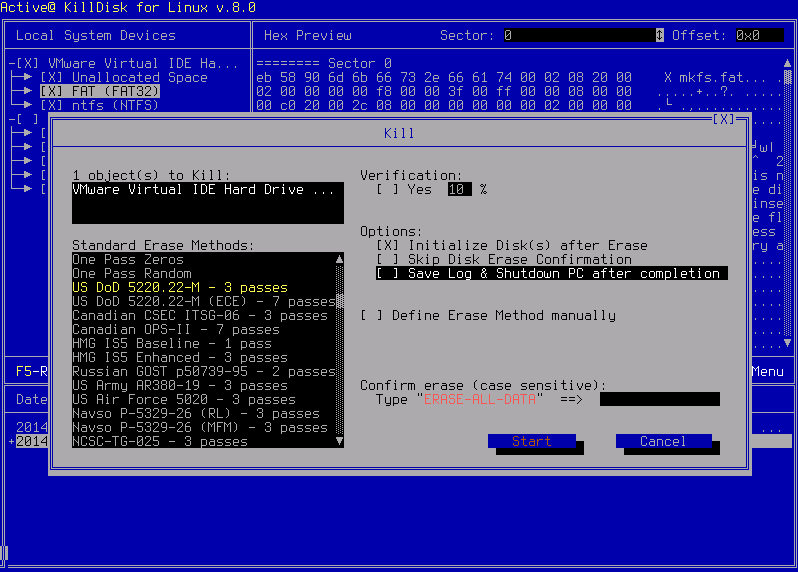Click Hex Preview panel header
The image size is (798, 572).
tap(307, 35)
